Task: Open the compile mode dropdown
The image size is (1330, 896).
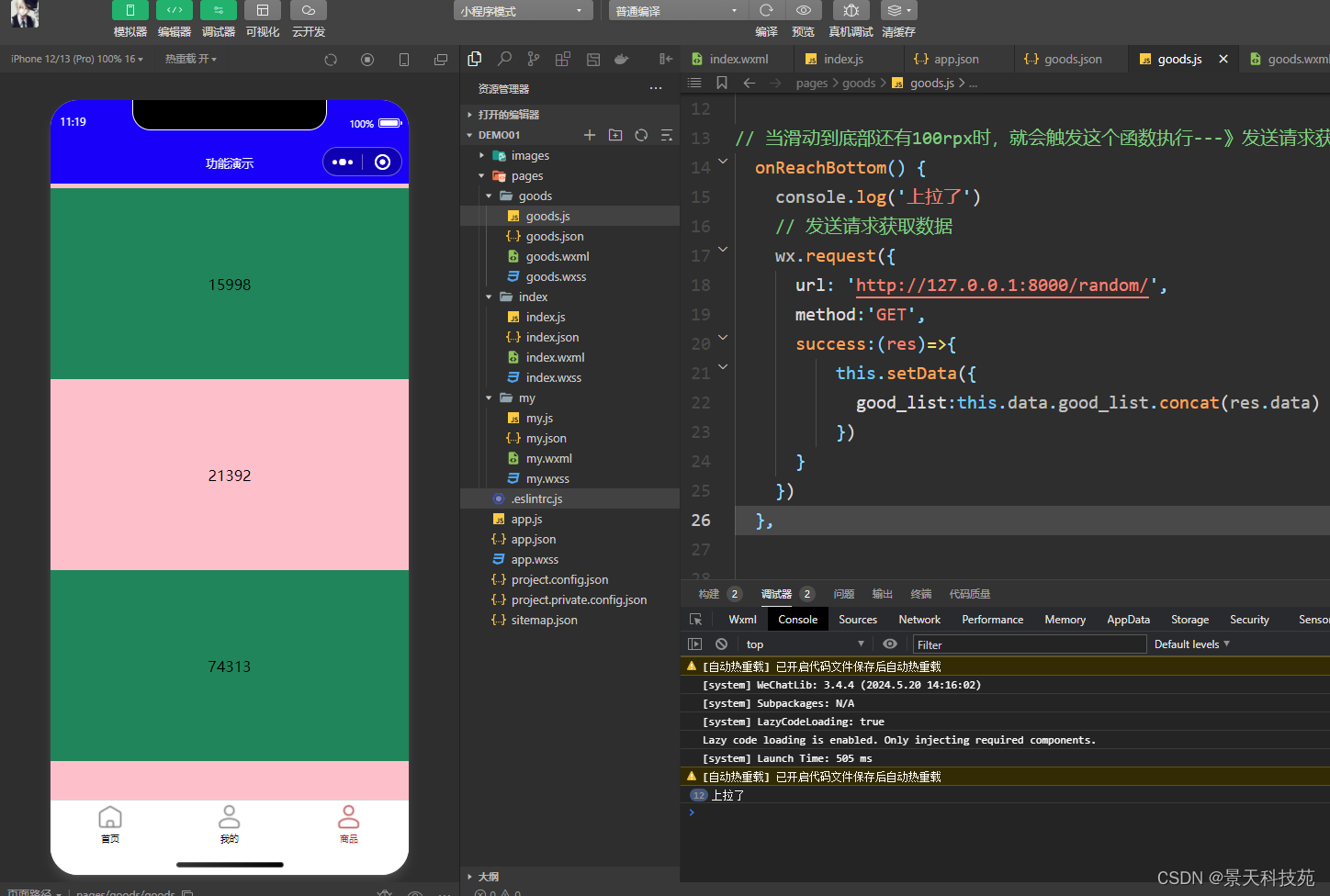Action: click(x=678, y=11)
